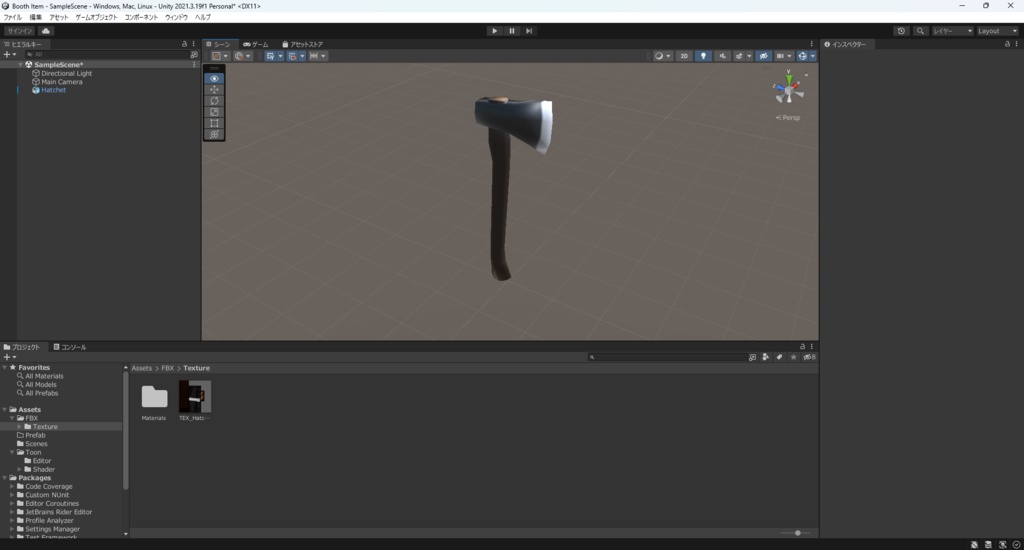Click the scene orientation gizmo
Image resolution: width=1024 pixels, height=550 pixels.
click(x=789, y=89)
